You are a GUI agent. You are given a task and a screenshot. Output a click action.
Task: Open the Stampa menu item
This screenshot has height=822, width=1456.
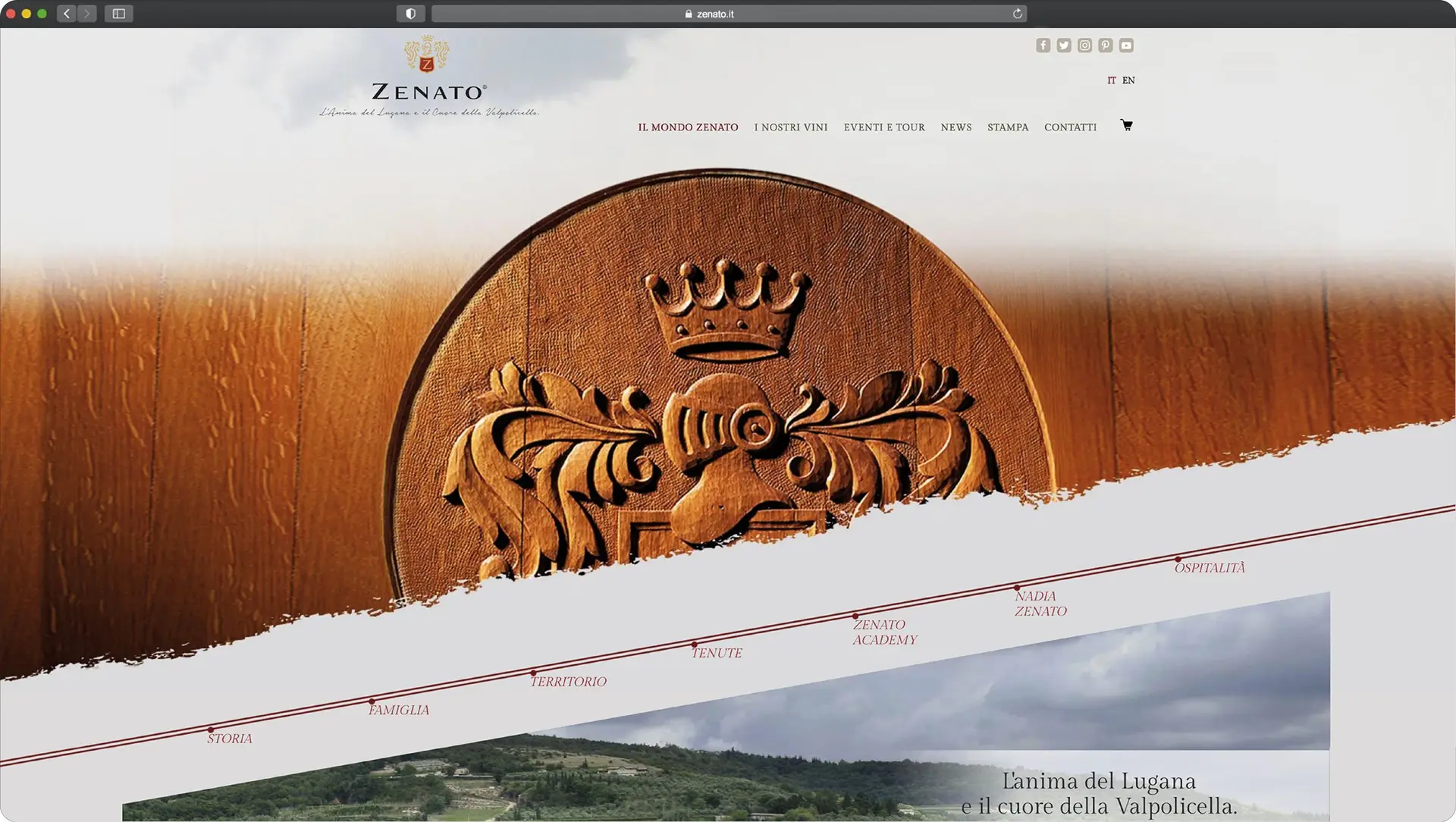[1008, 127]
